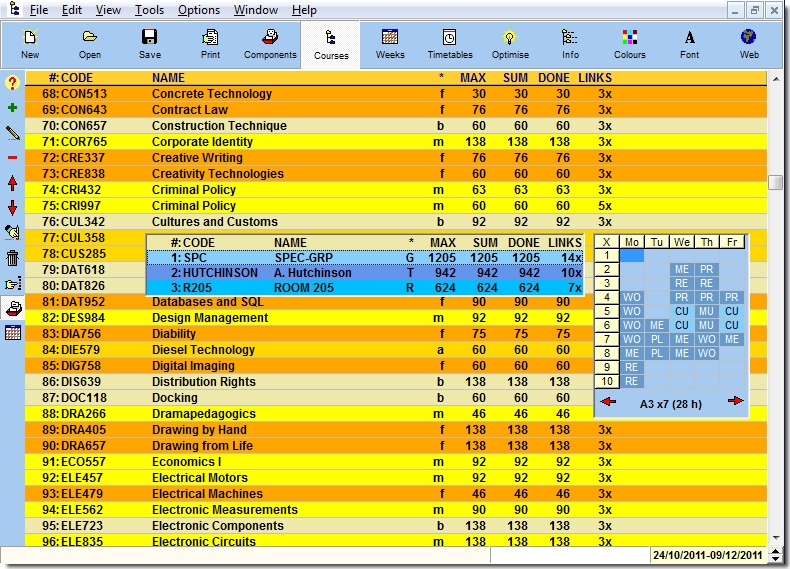The width and height of the screenshot is (790, 569).
Task: Go to next timetable with right red arrow
Action: point(737,401)
